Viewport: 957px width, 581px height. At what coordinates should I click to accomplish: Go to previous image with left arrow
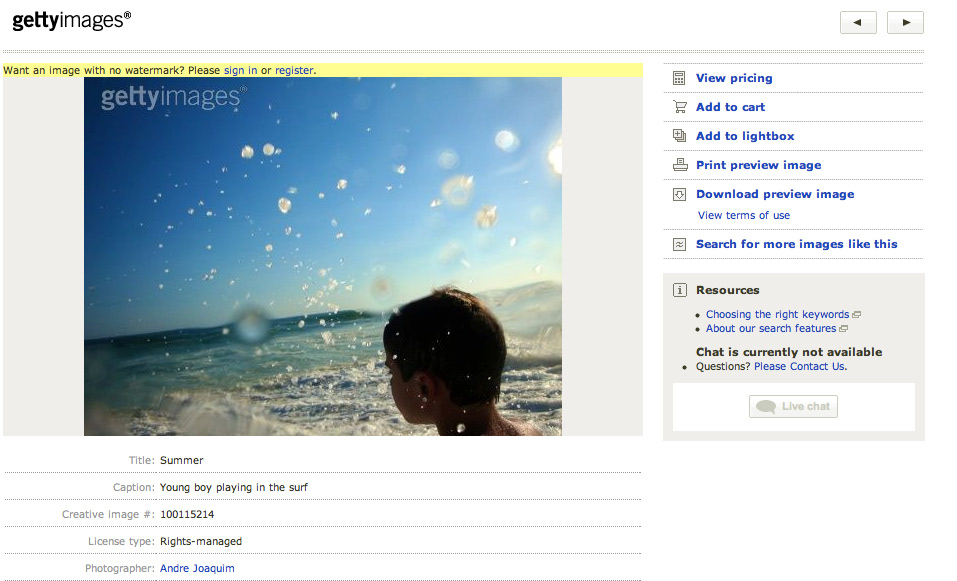pyautogui.click(x=858, y=22)
